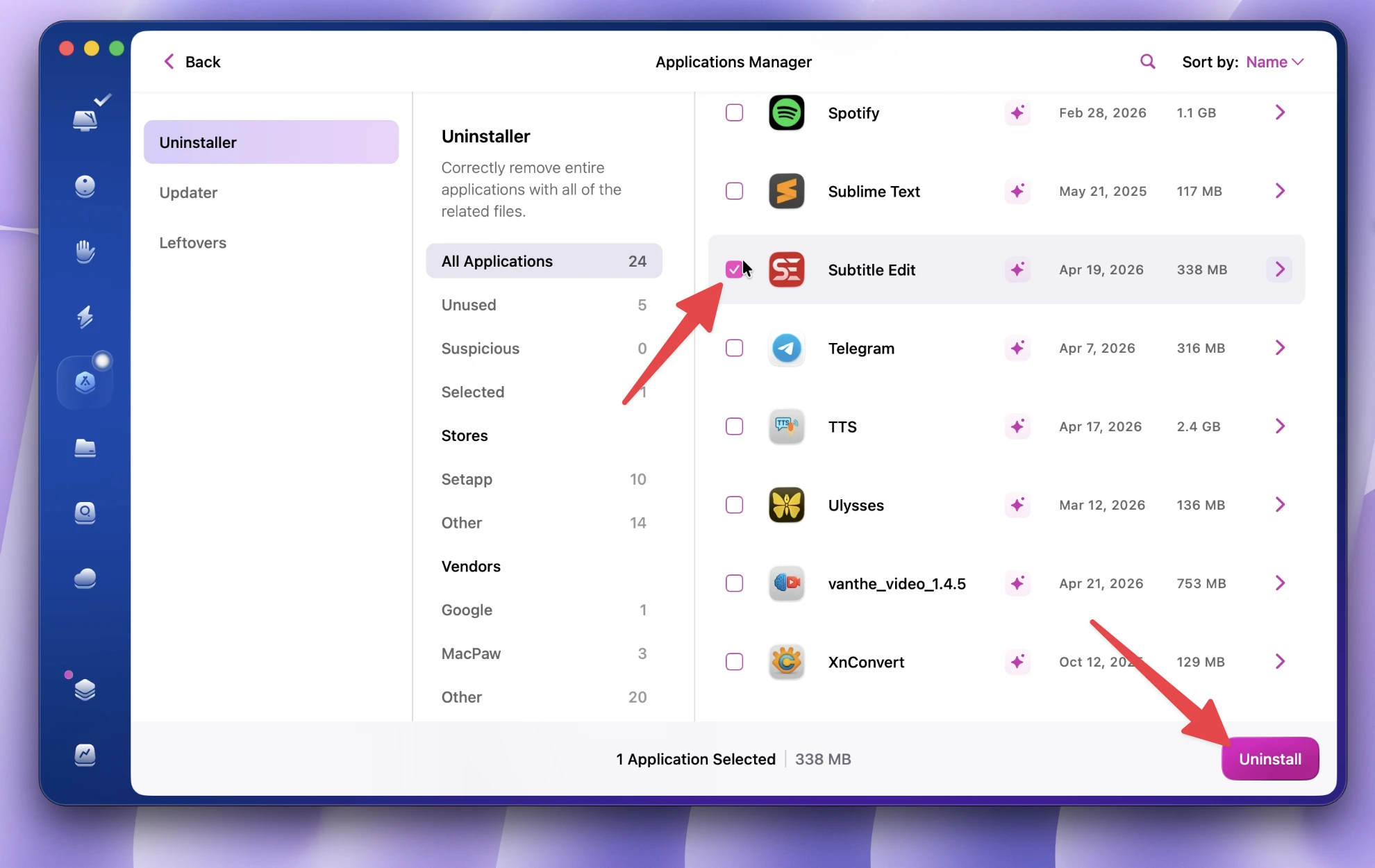The width and height of the screenshot is (1375, 868).
Task: Click the XnConvert app icon
Action: pos(786,662)
